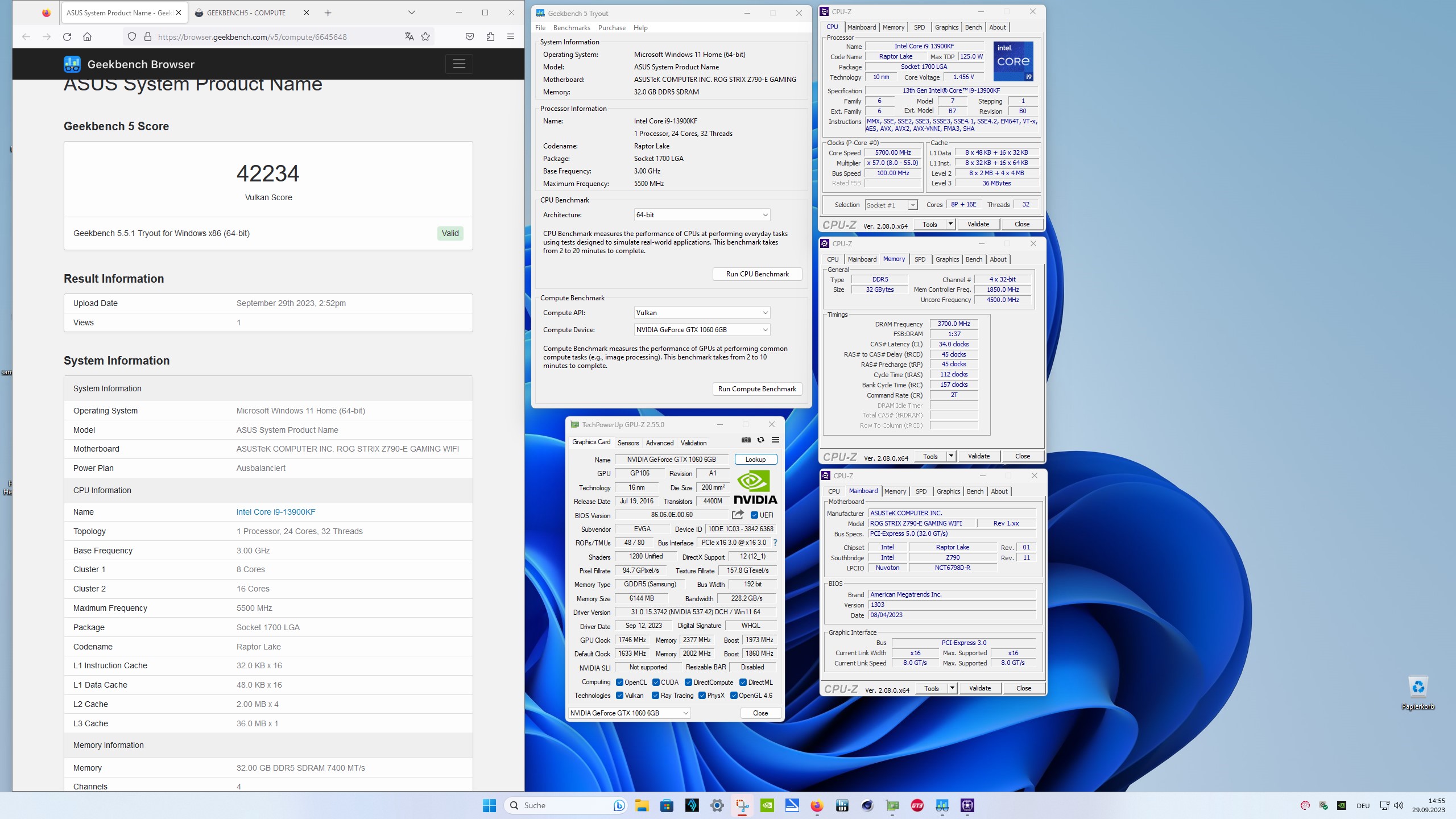Reload the page in Firefox

click(67, 37)
